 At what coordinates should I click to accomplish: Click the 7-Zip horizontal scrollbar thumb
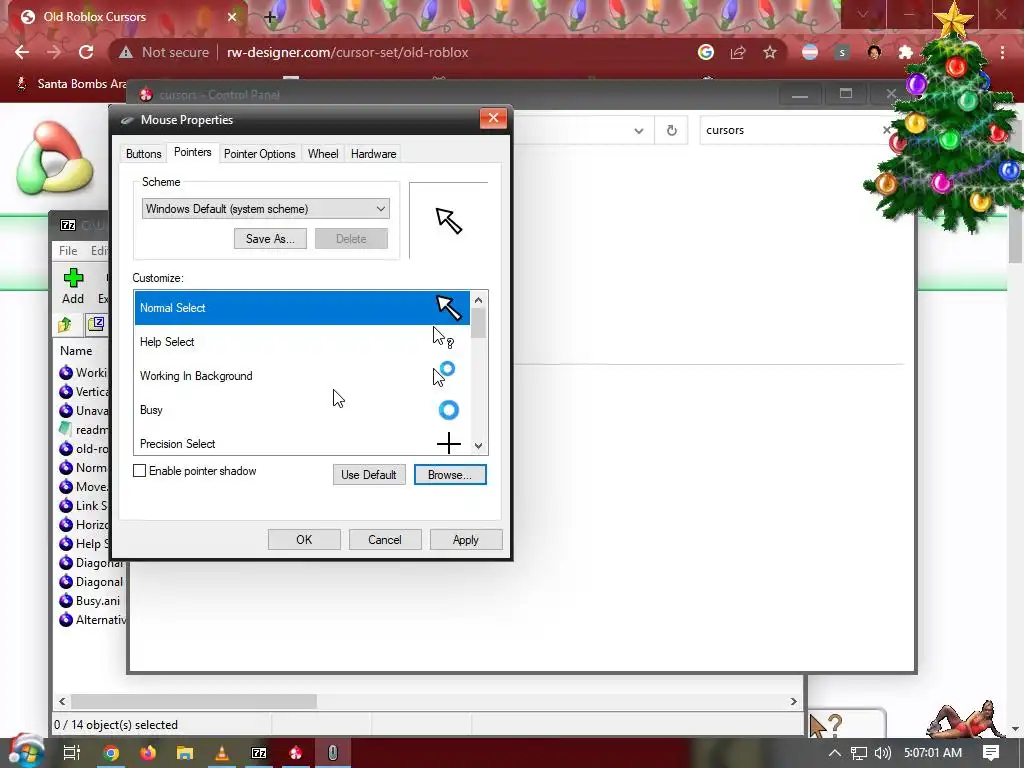(x=194, y=701)
